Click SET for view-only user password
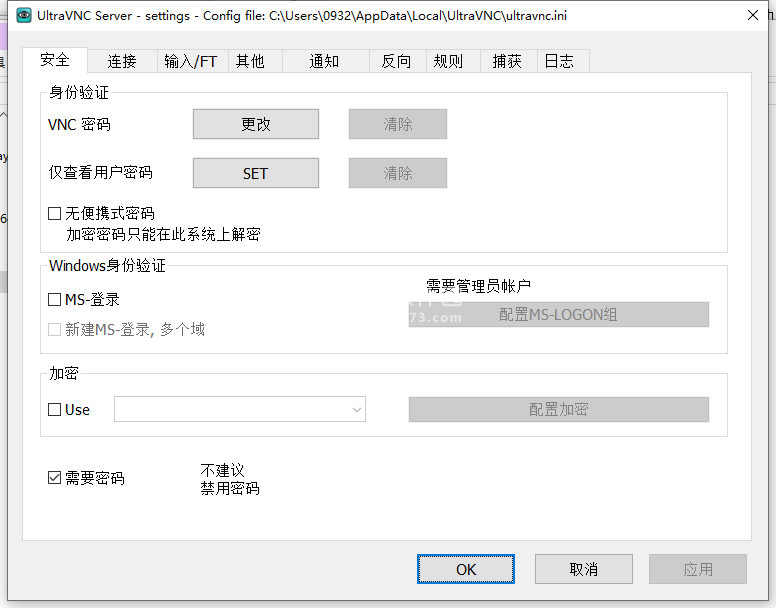Viewport: 776px width, 608px height. tap(256, 173)
